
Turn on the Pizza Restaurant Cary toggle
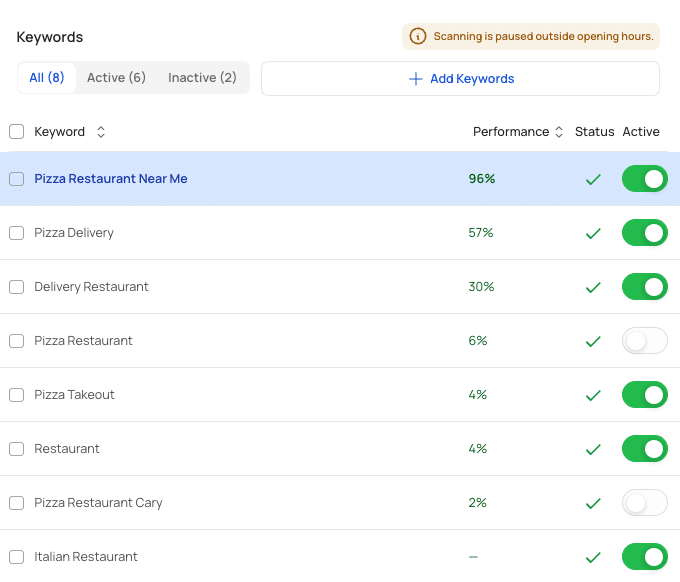[x=644, y=503]
